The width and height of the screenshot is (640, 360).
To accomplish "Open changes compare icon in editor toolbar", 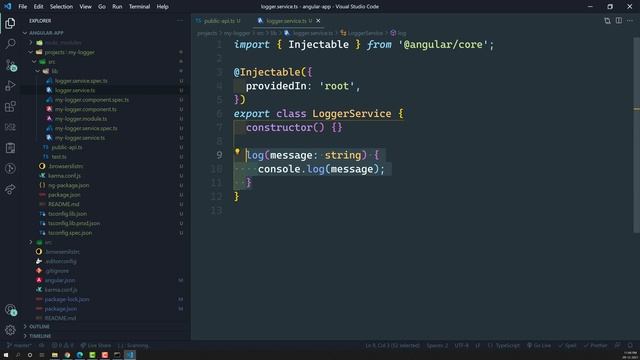I will point(607,20).
